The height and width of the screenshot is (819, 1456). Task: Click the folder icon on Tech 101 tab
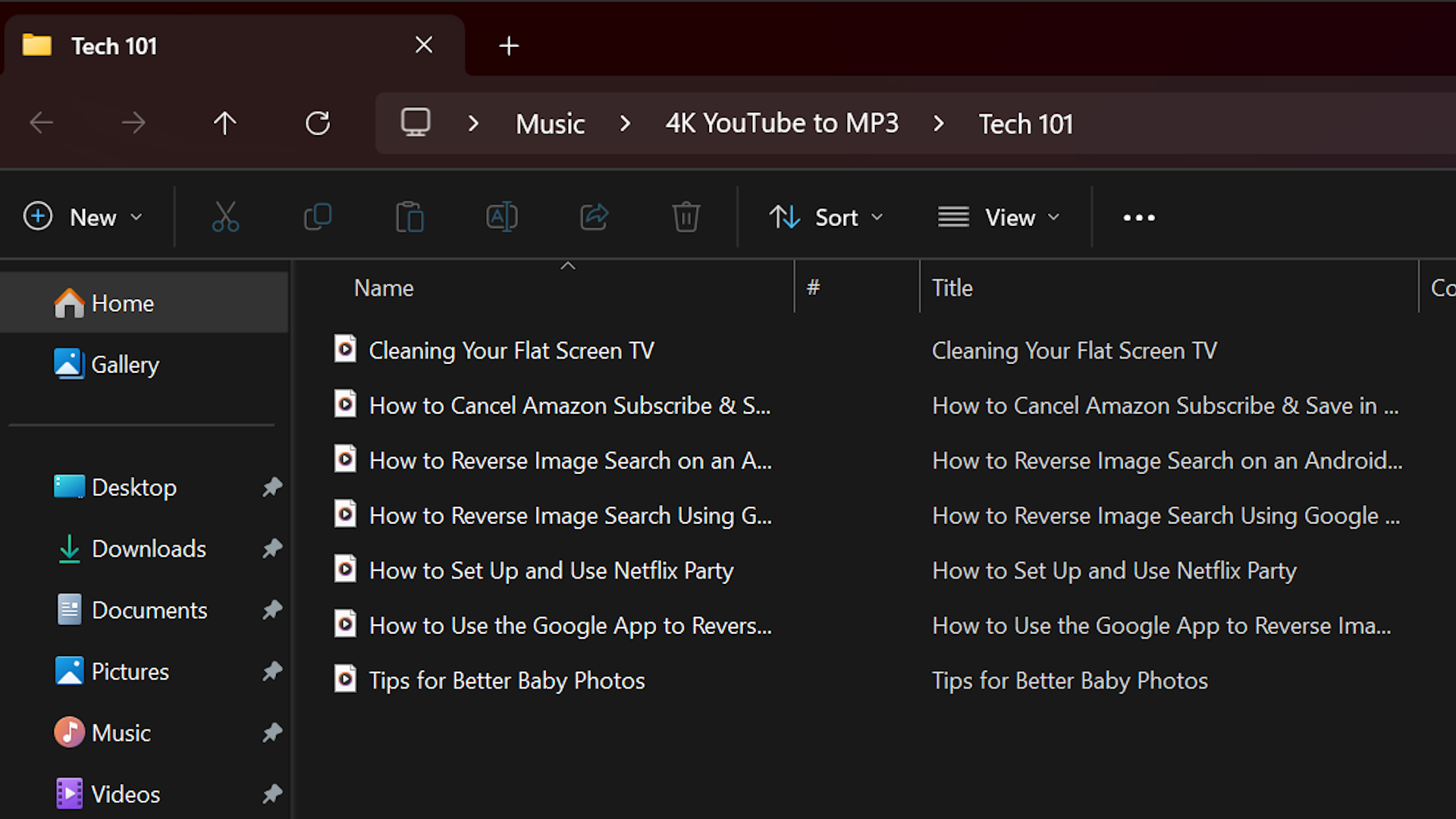[37, 45]
